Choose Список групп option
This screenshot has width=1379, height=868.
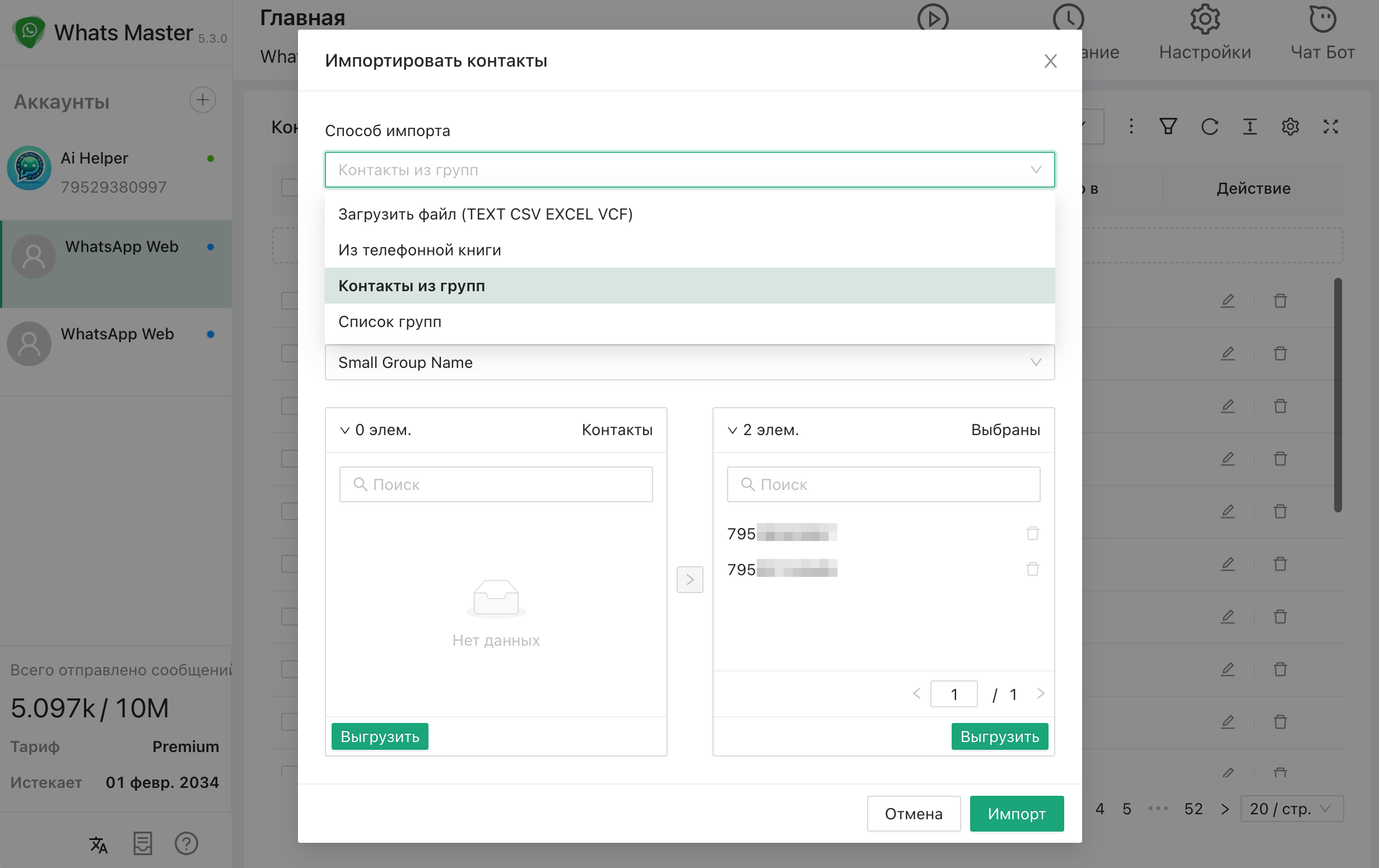click(x=389, y=322)
